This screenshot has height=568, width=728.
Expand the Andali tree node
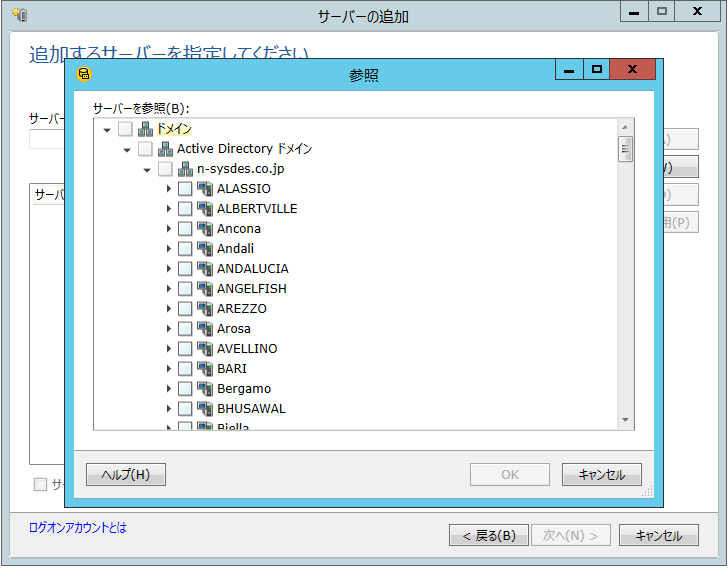[168, 249]
